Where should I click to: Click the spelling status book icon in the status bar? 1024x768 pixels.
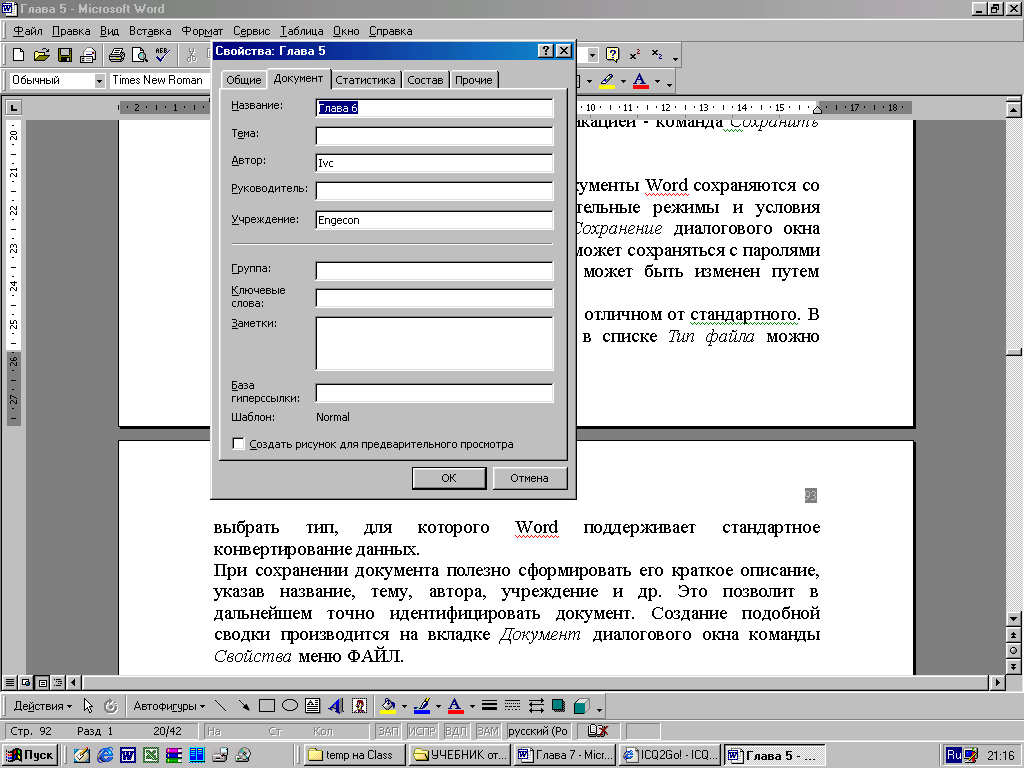tap(598, 731)
